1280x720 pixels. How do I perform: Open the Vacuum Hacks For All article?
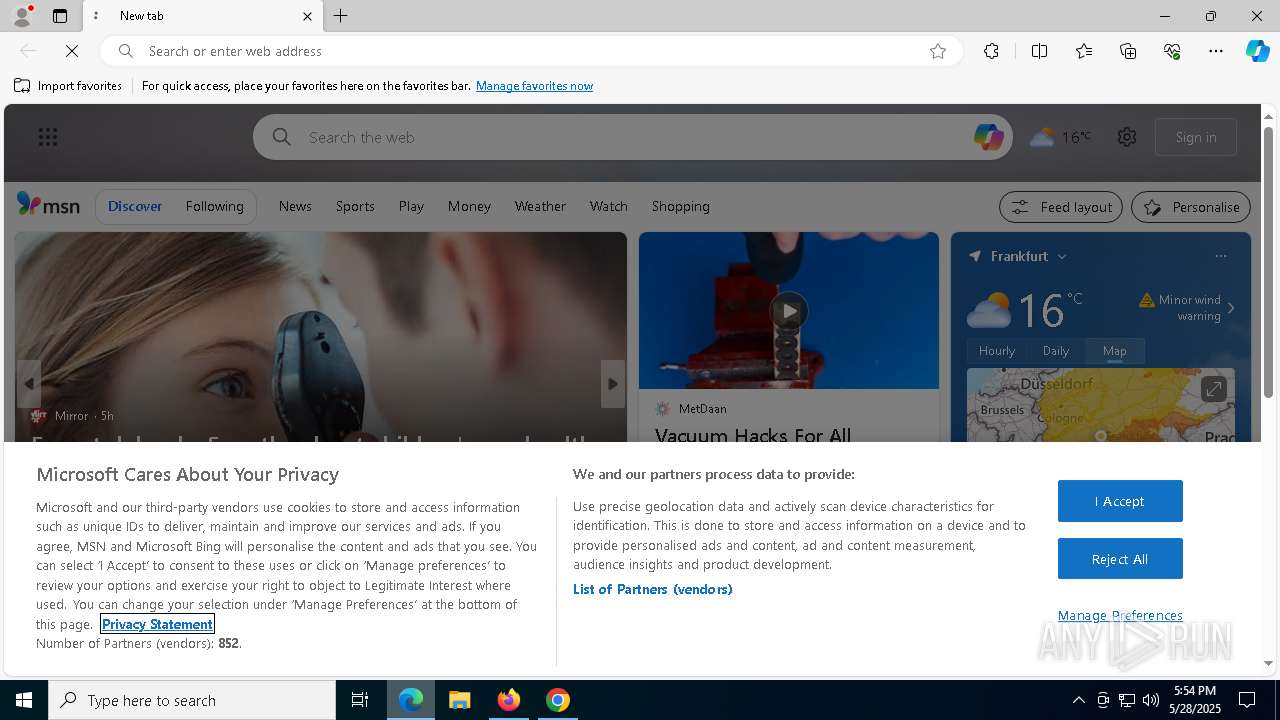pyautogui.click(x=753, y=435)
